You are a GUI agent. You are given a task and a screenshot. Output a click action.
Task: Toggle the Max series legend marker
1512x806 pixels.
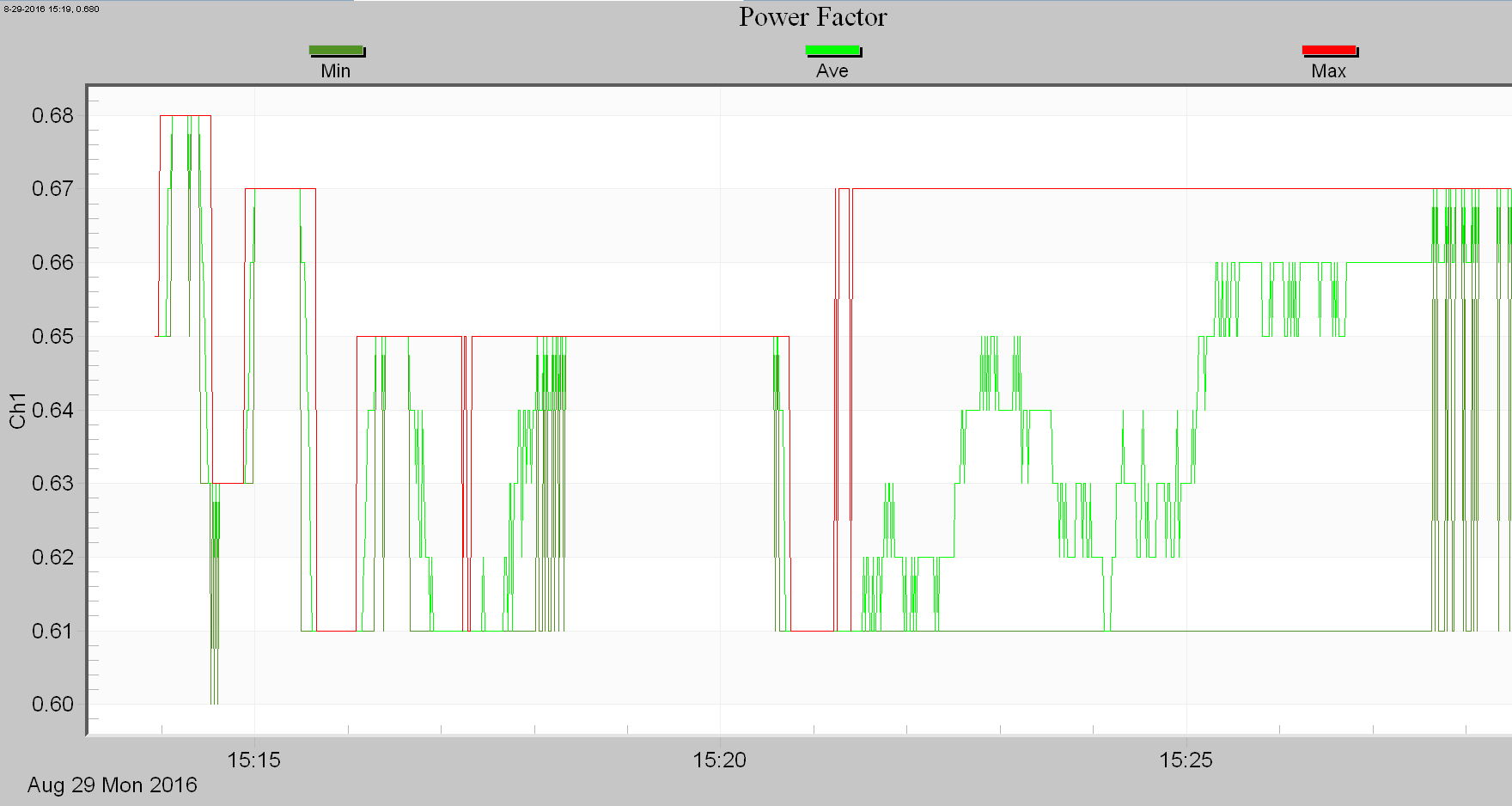click(1328, 50)
